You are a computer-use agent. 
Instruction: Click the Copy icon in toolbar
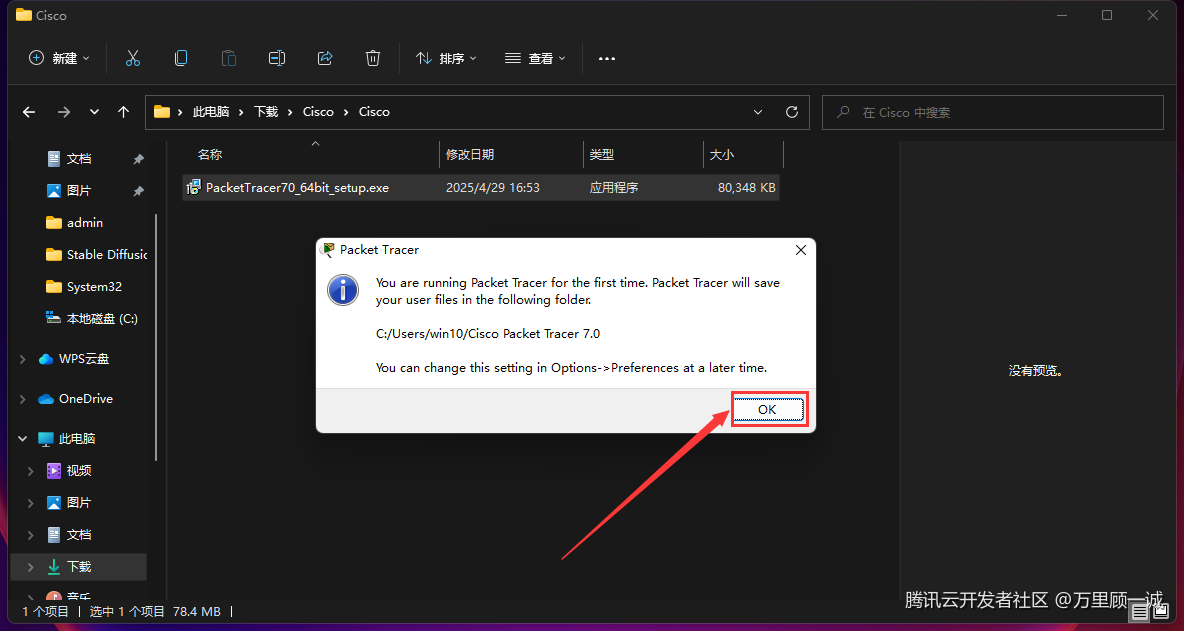[180, 58]
